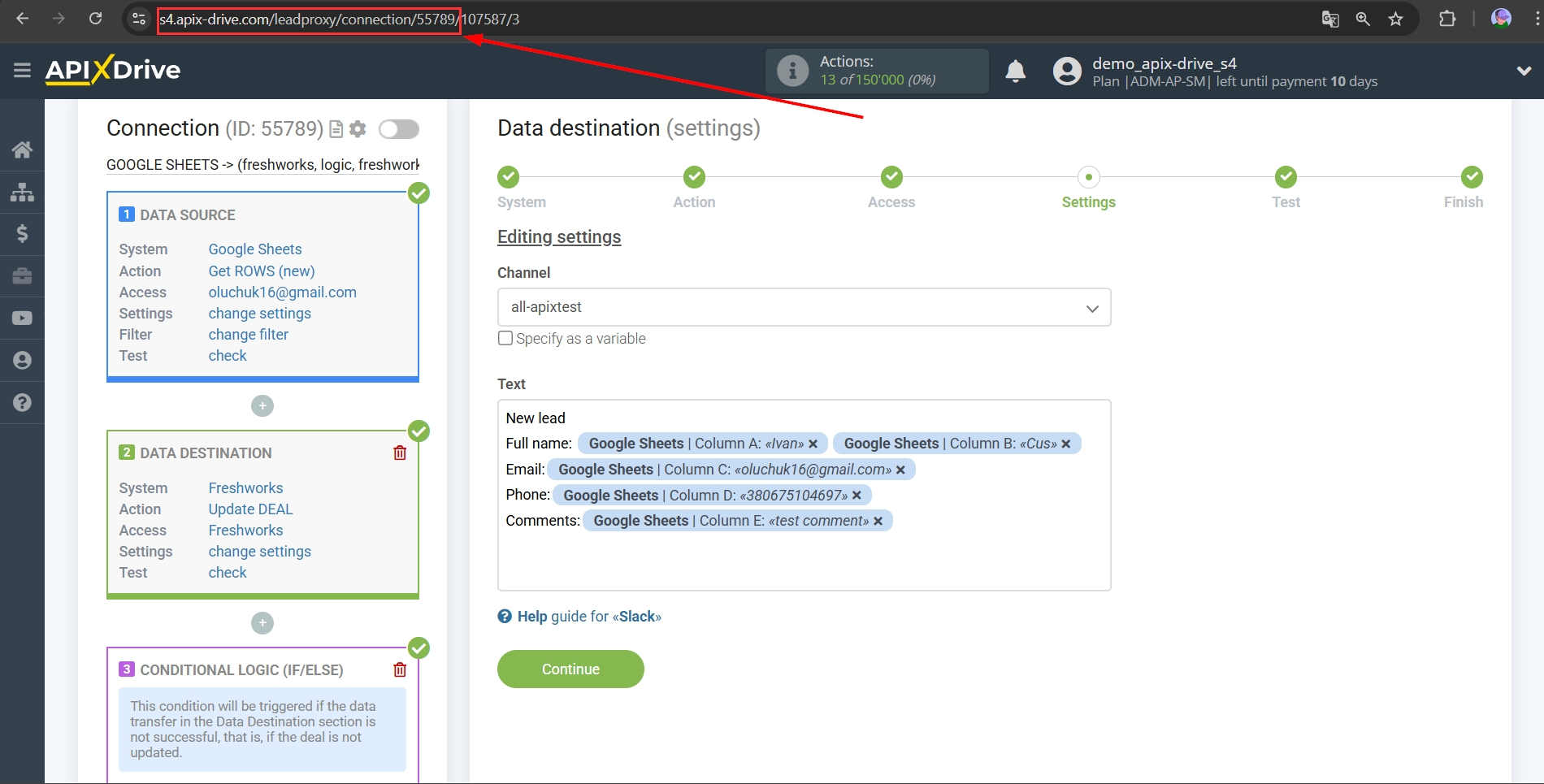This screenshot has width=1544, height=784.
Task: Expand the account menu chevron
Action: tap(1524, 71)
